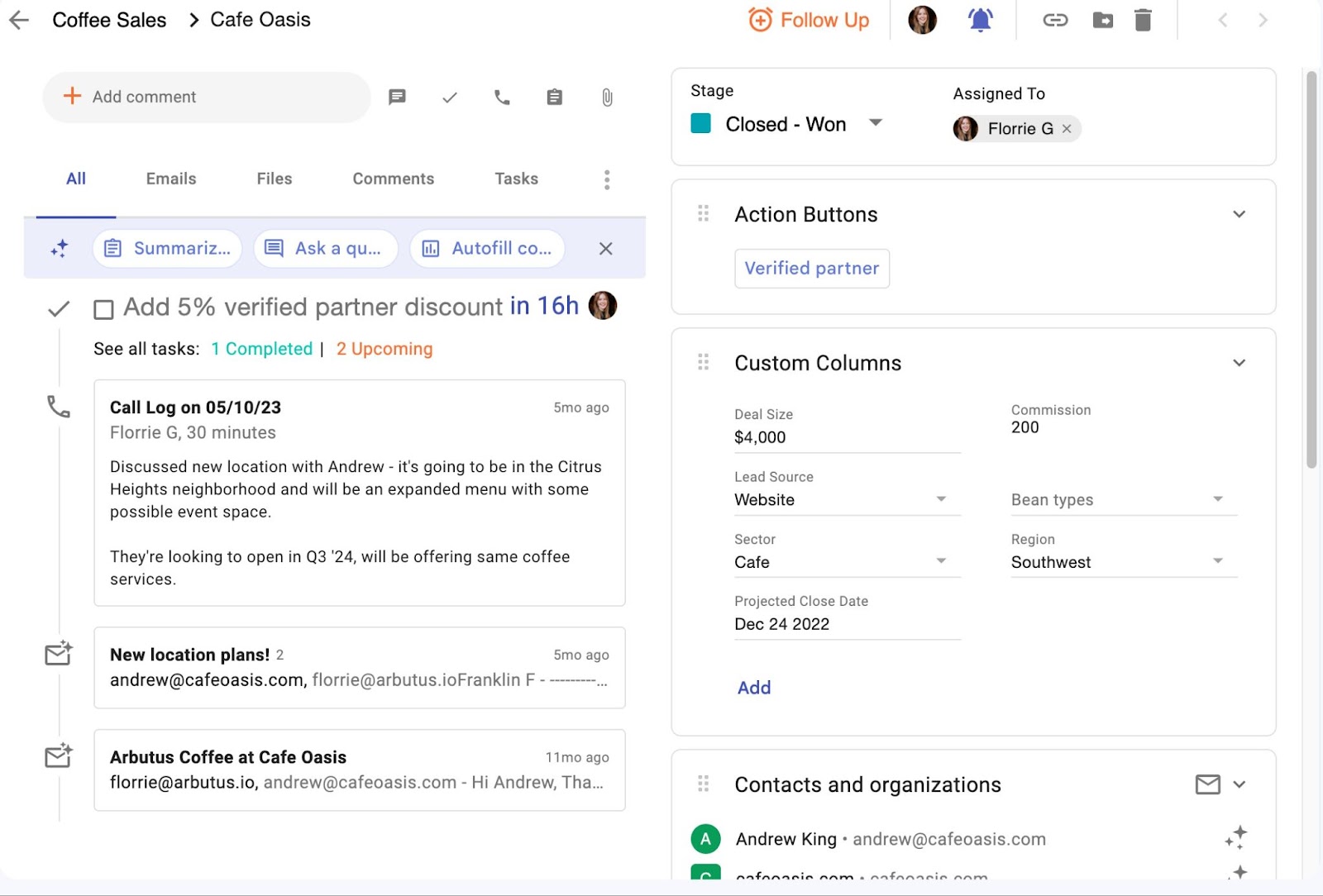Switch to the Comments tab
Viewport: 1323px width, 896px height.
click(x=394, y=179)
